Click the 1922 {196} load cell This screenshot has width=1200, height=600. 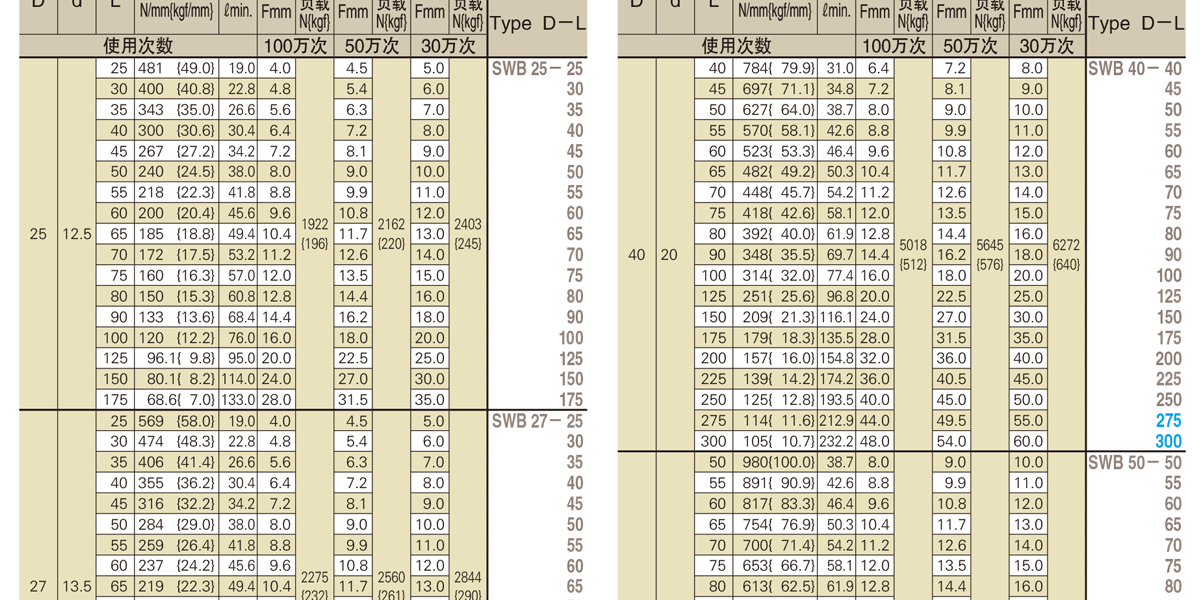click(x=315, y=234)
